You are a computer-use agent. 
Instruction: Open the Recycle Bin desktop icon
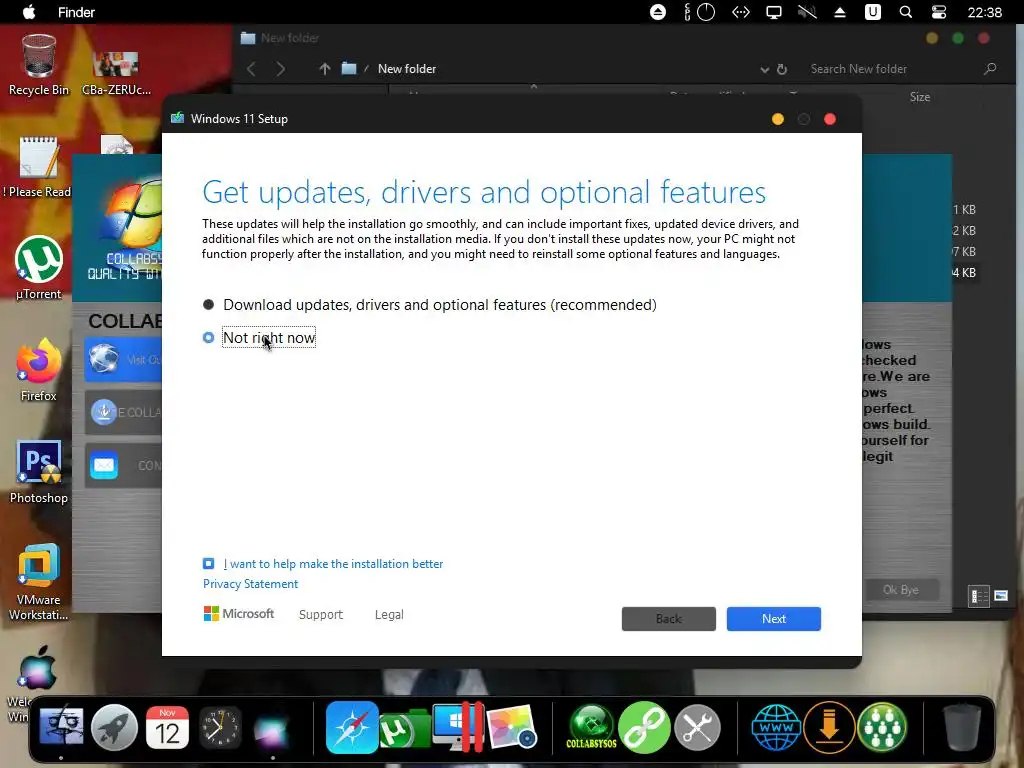39,65
